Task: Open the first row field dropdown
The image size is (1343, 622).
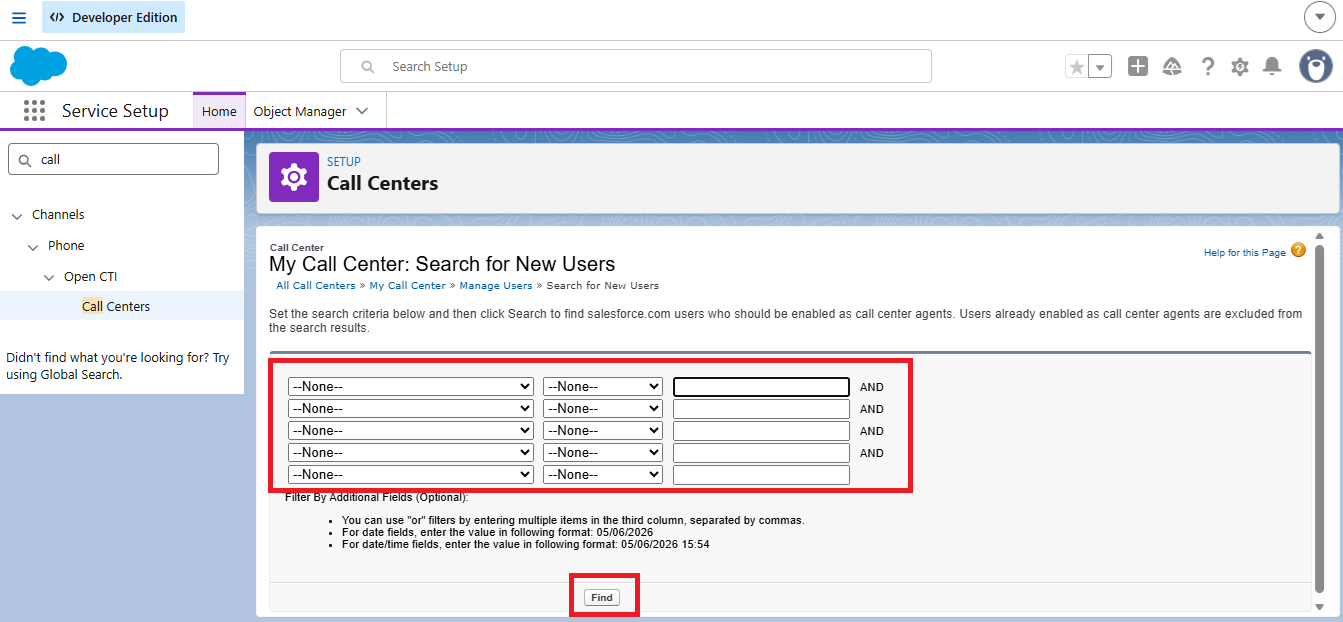Action: pos(410,387)
